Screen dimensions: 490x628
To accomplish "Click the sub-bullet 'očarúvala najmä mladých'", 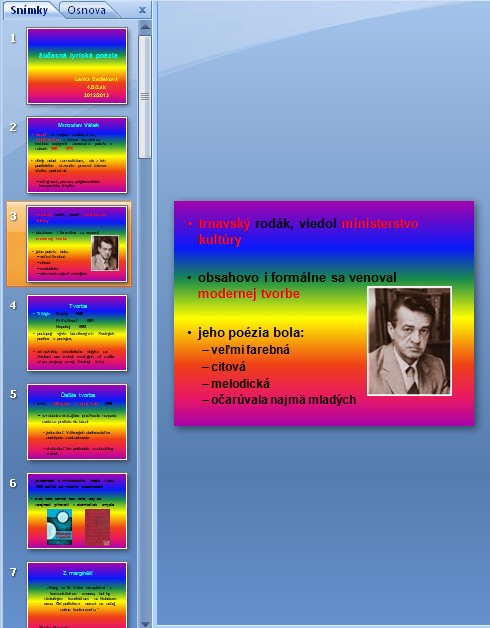I will 284,400.
